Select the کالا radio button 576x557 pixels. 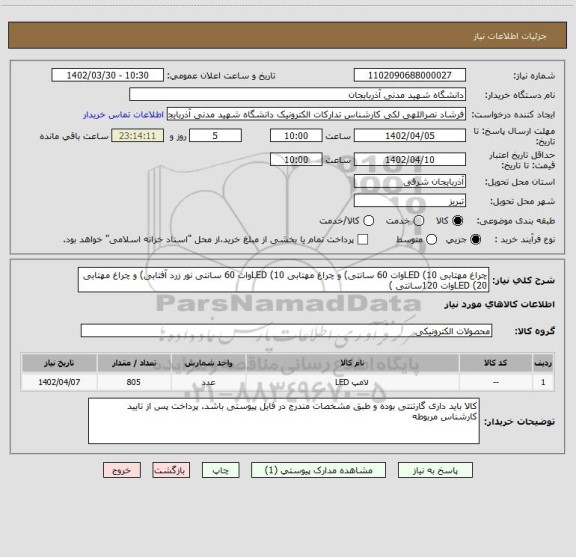[458, 221]
